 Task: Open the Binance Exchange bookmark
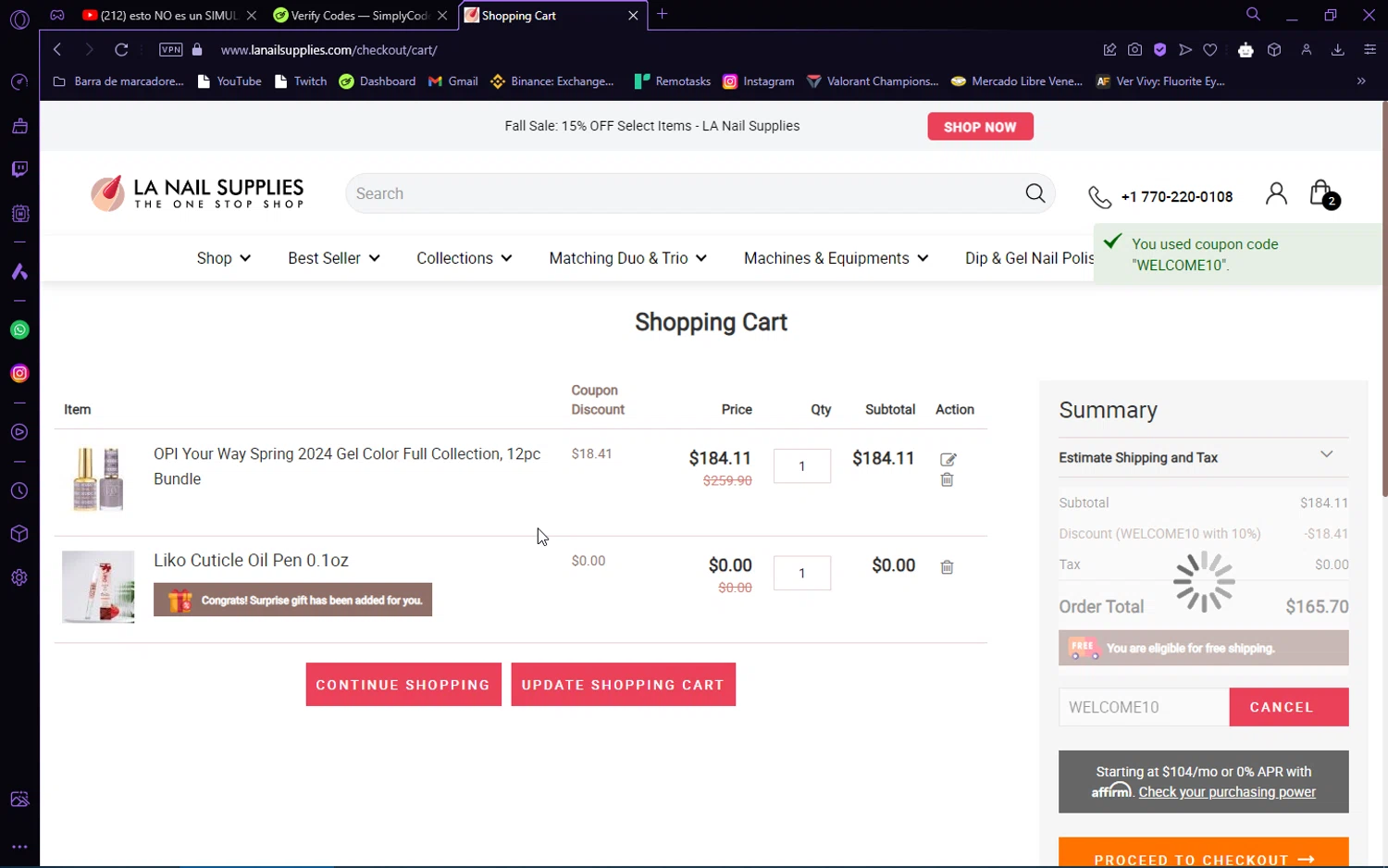[551, 81]
